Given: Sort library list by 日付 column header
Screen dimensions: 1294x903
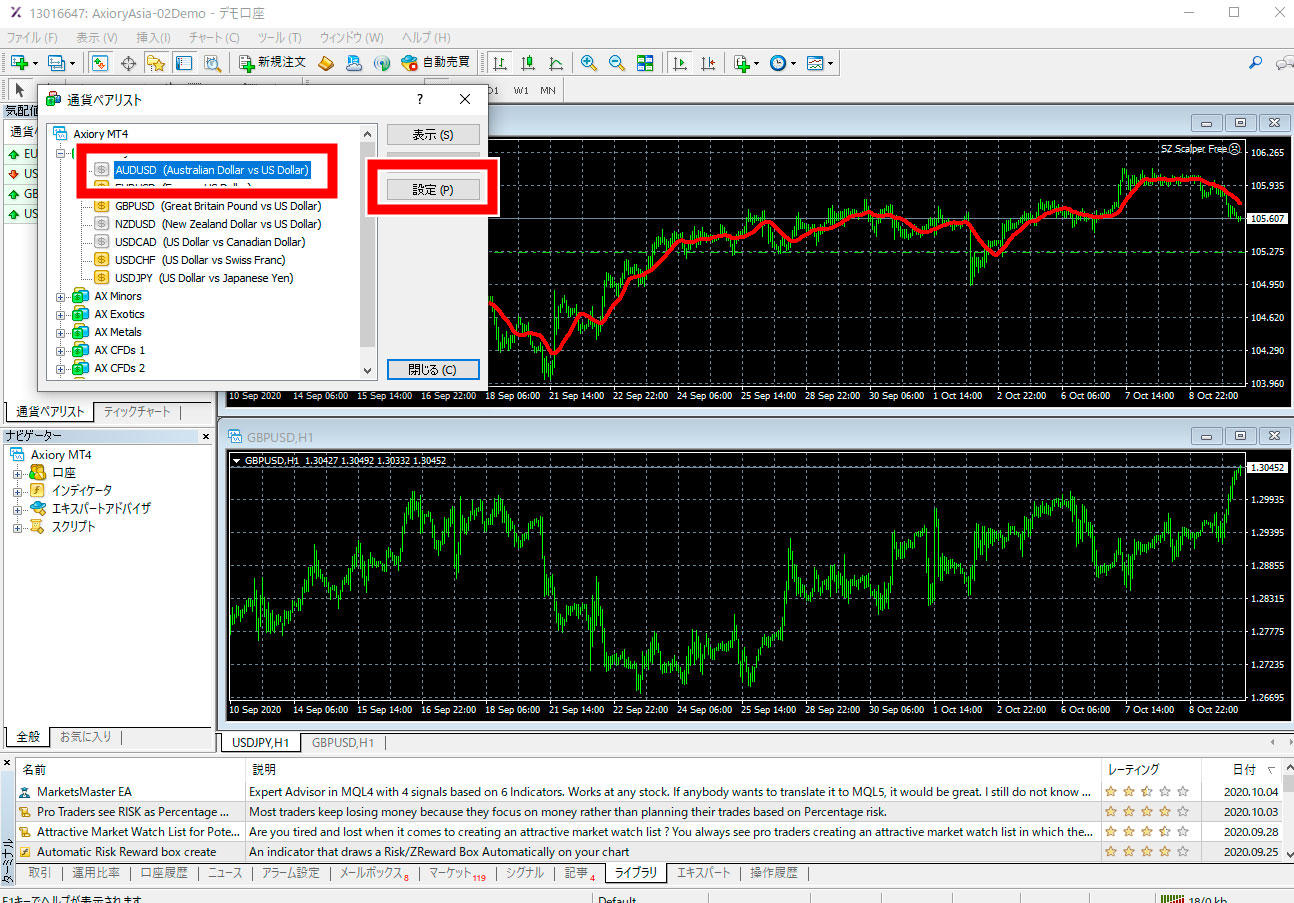Looking at the screenshot, I should point(1244,770).
